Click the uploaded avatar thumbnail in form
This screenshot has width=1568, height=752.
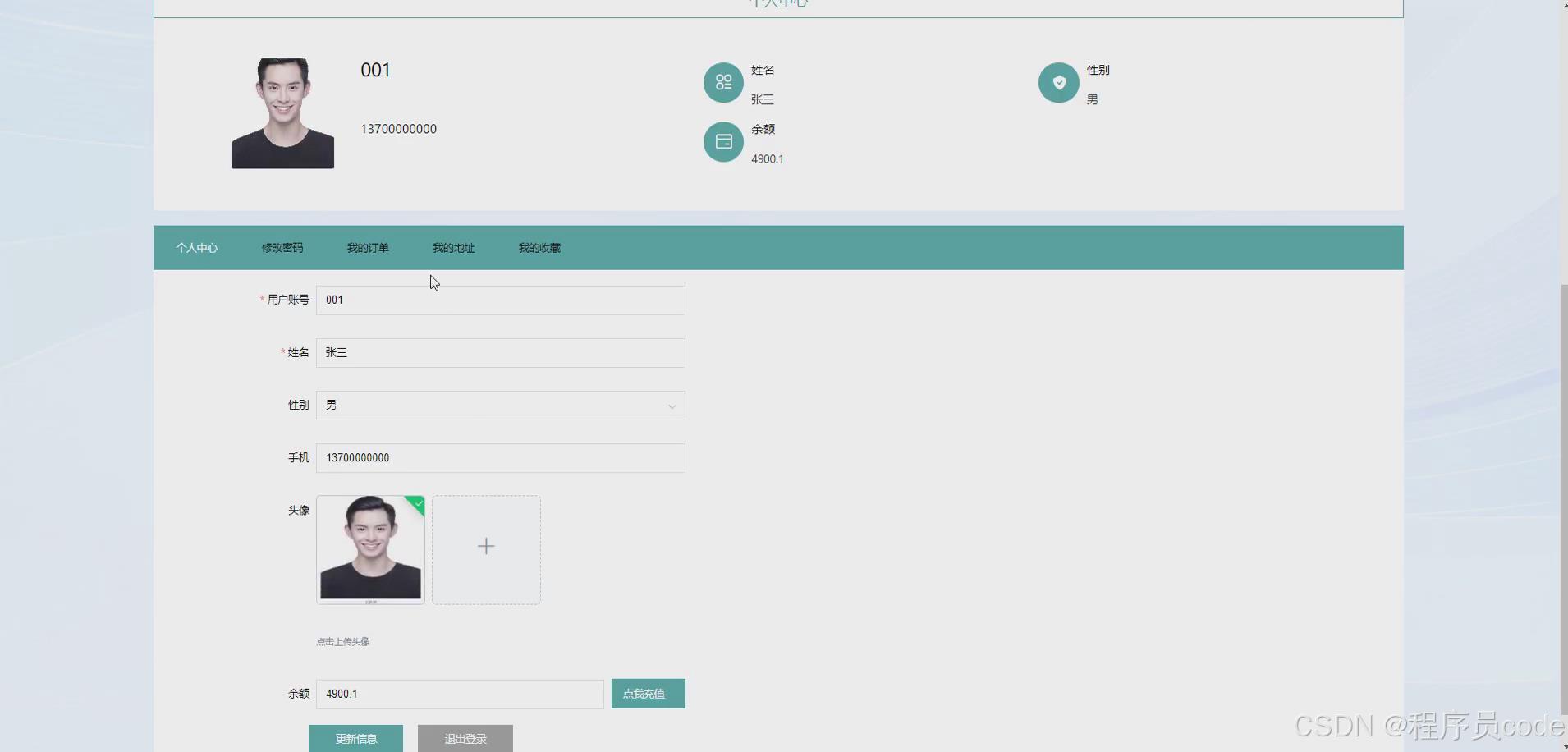click(370, 550)
